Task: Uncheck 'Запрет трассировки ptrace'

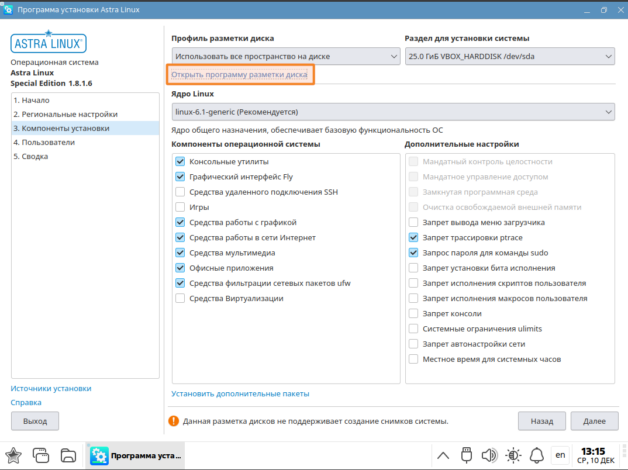Action: click(413, 237)
